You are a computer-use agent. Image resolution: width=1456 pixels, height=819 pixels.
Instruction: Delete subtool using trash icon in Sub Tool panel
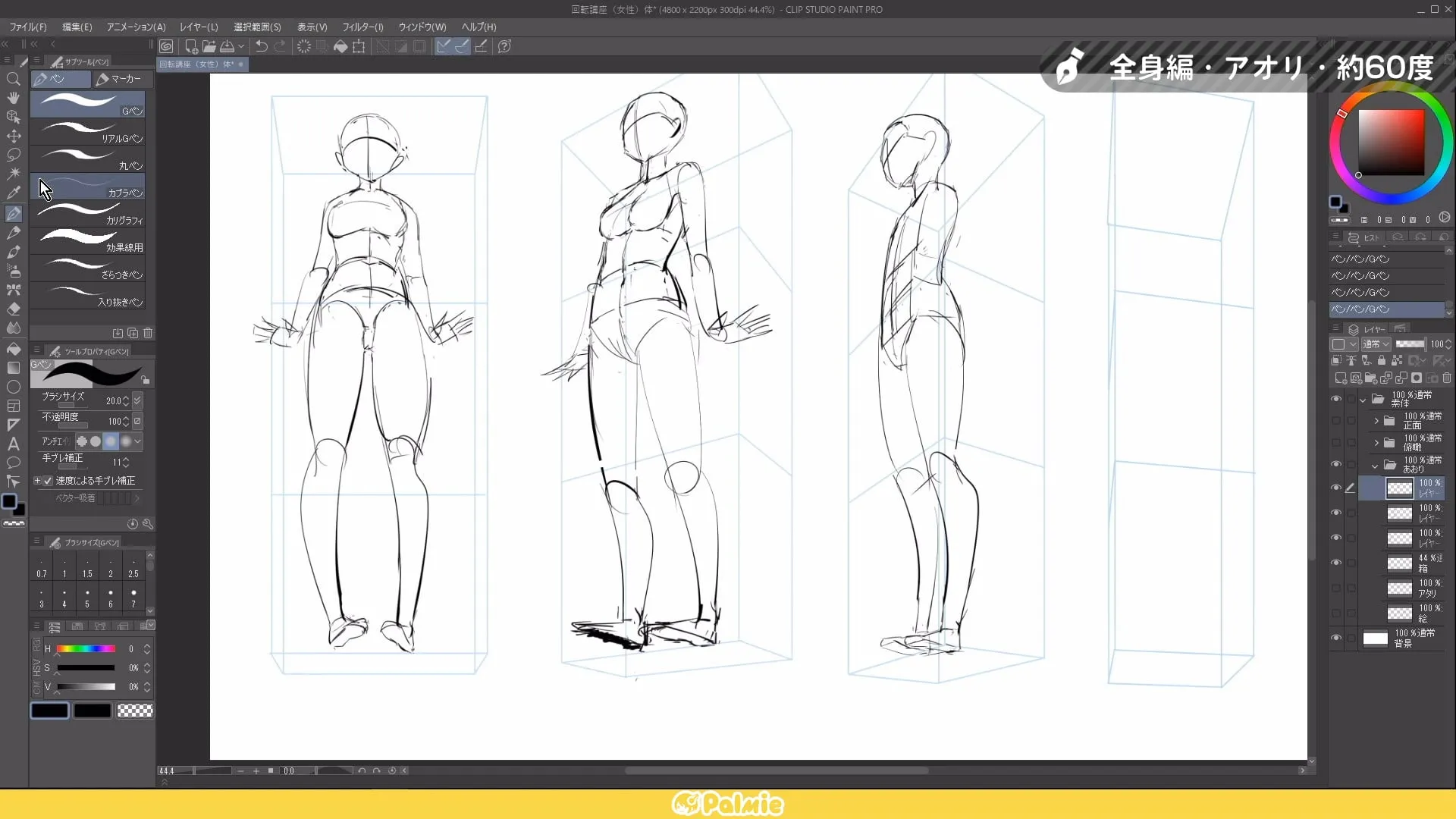(148, 333)
